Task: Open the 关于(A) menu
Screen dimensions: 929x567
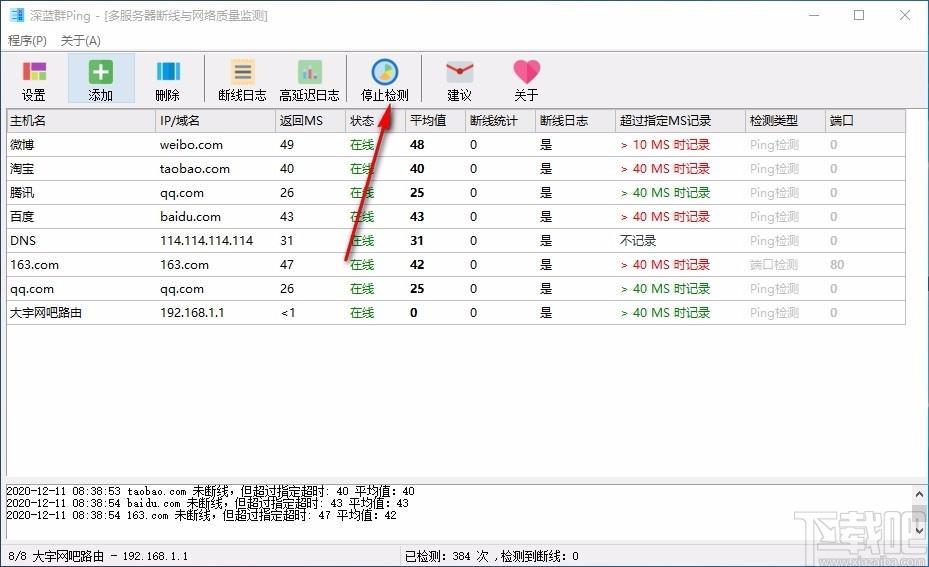Action: 81,40
